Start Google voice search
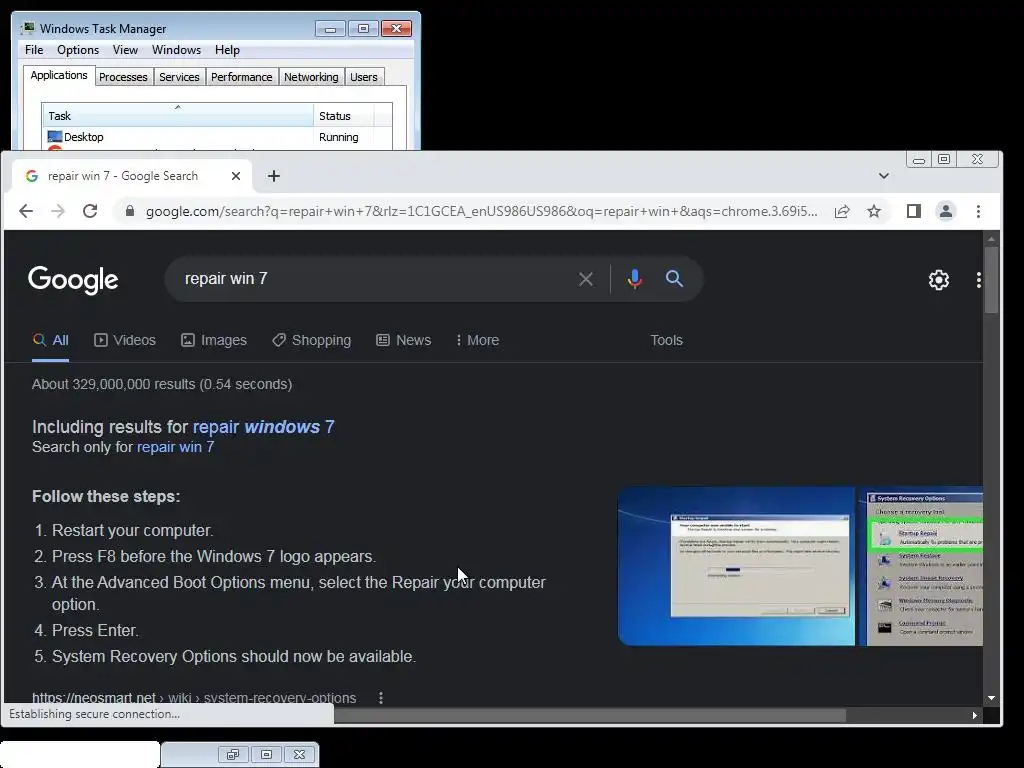Screen dimensions: 1024x768 pos(634,279)
